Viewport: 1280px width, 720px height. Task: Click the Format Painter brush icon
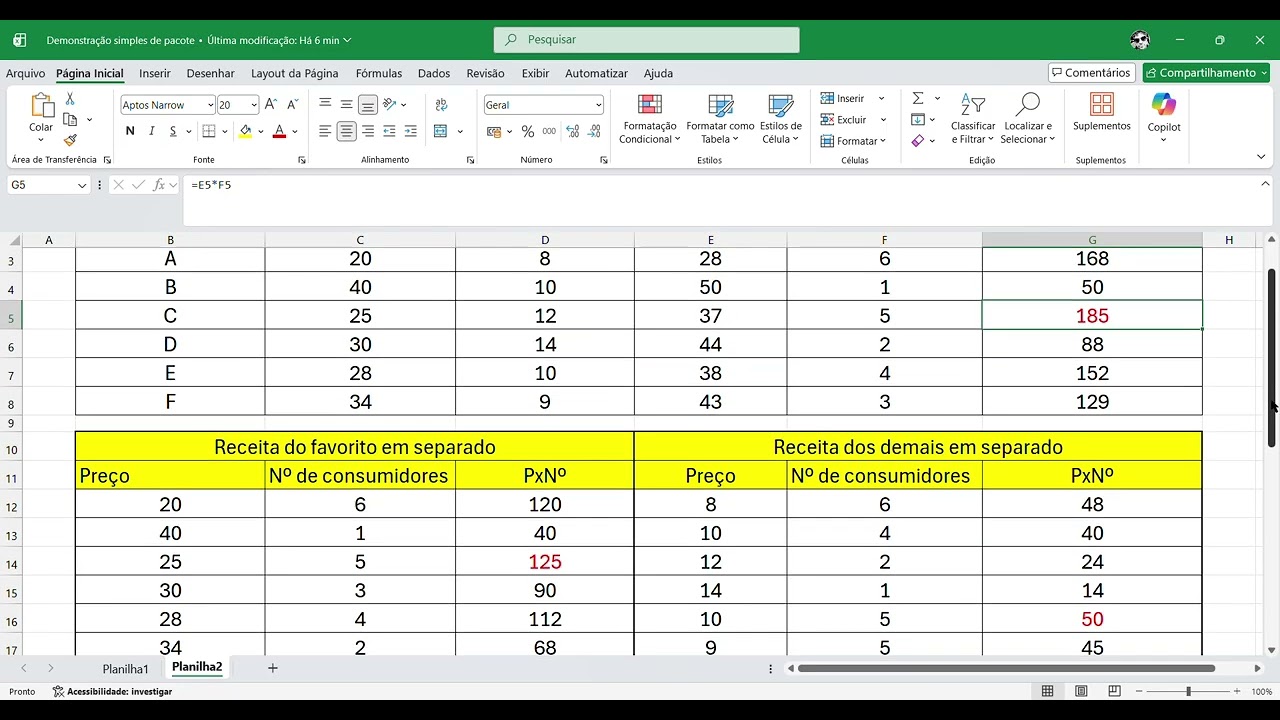click(70, 141)
